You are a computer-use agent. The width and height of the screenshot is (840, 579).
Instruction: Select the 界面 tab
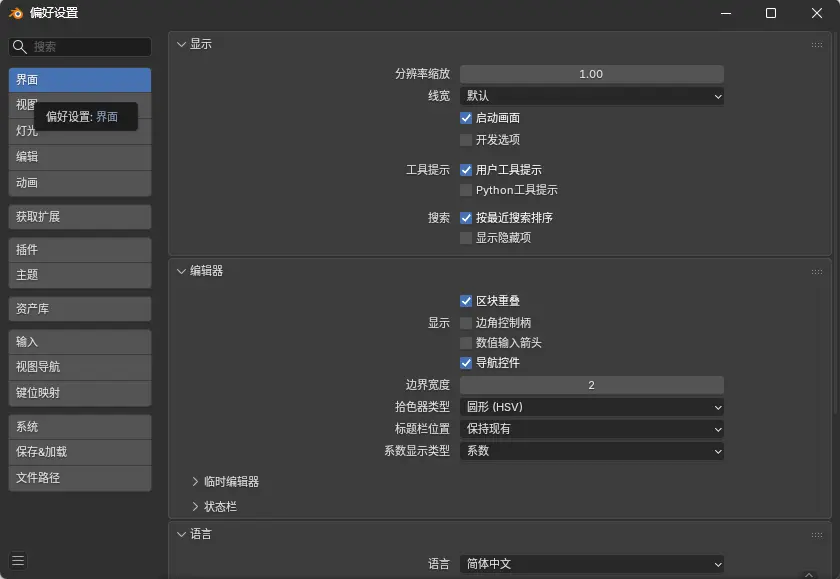pyautogui.click(x=80, y=80)
